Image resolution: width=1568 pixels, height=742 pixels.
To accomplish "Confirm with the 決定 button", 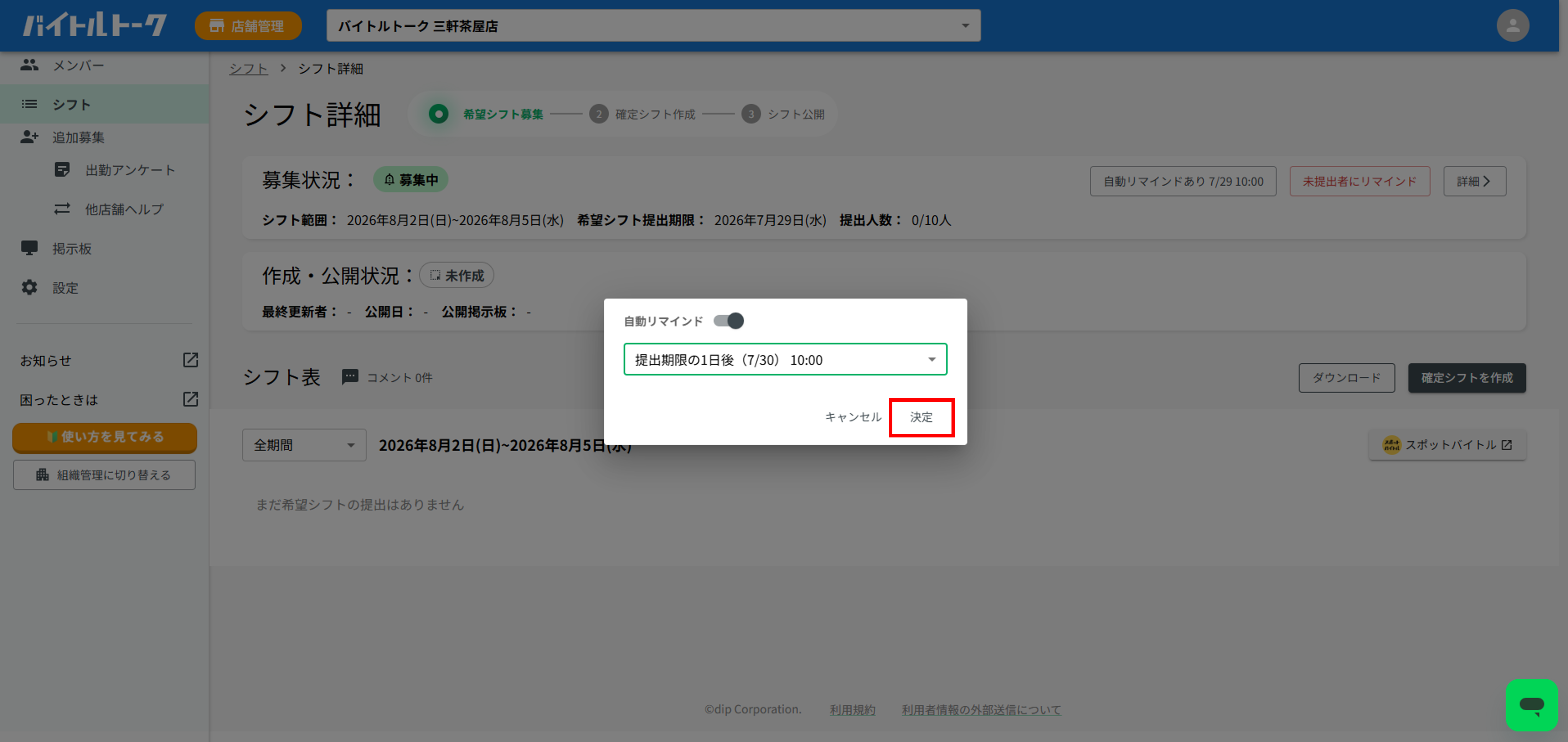I will [x=921, y=417].
